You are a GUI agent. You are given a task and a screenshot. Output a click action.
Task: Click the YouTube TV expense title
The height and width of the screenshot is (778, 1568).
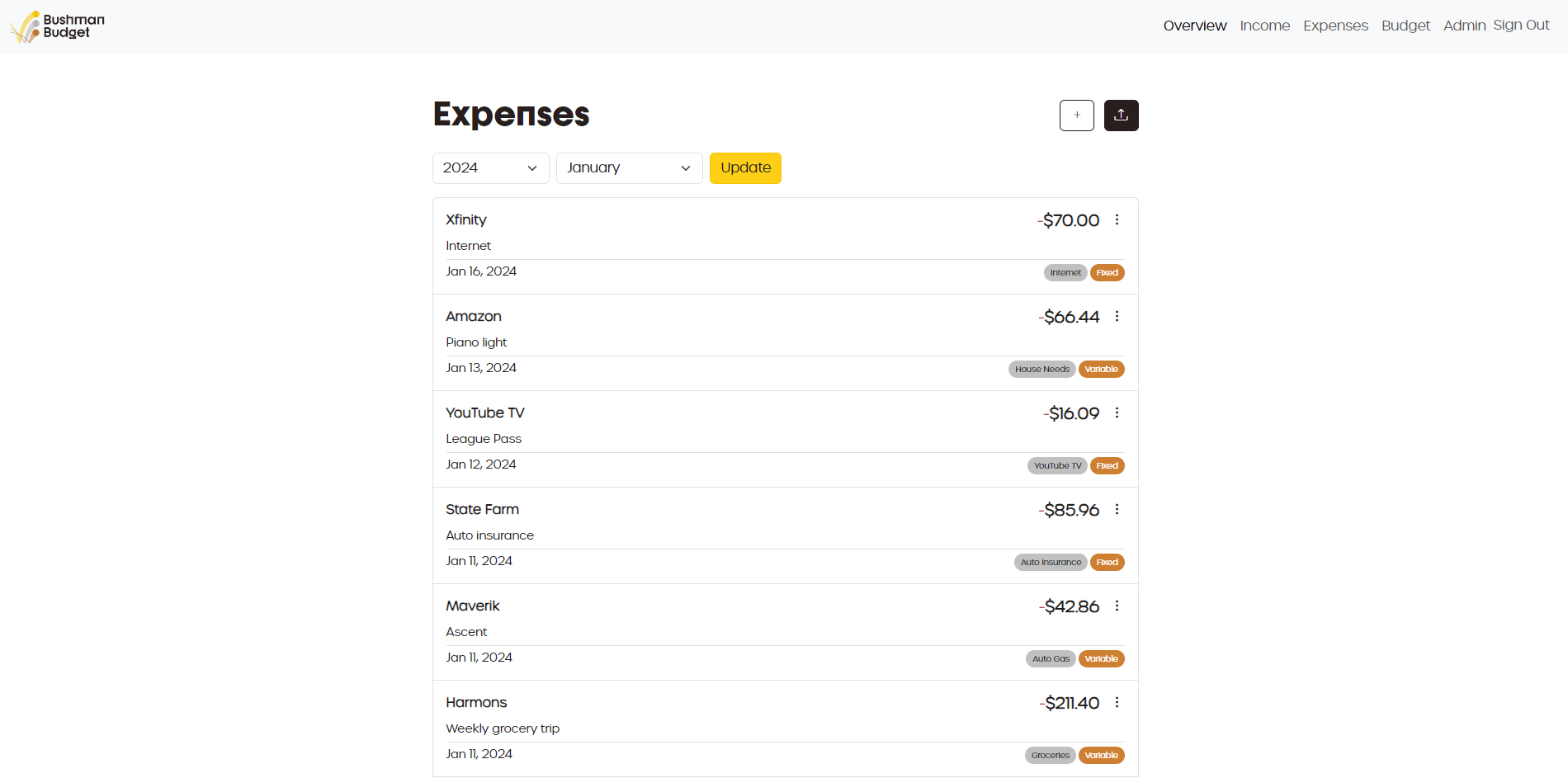pyautogui.click(x=485, y=413)
